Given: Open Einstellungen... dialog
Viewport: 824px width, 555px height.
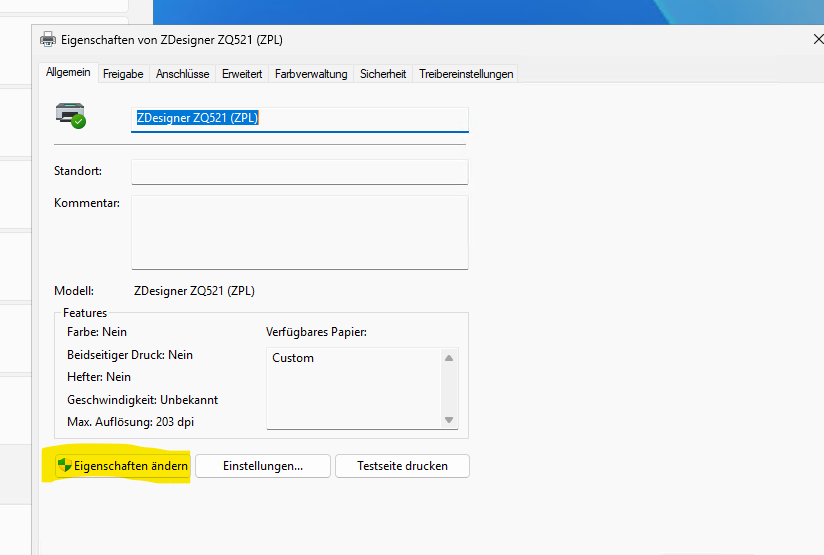Looking at the screenshot, I should pos(262,466).
